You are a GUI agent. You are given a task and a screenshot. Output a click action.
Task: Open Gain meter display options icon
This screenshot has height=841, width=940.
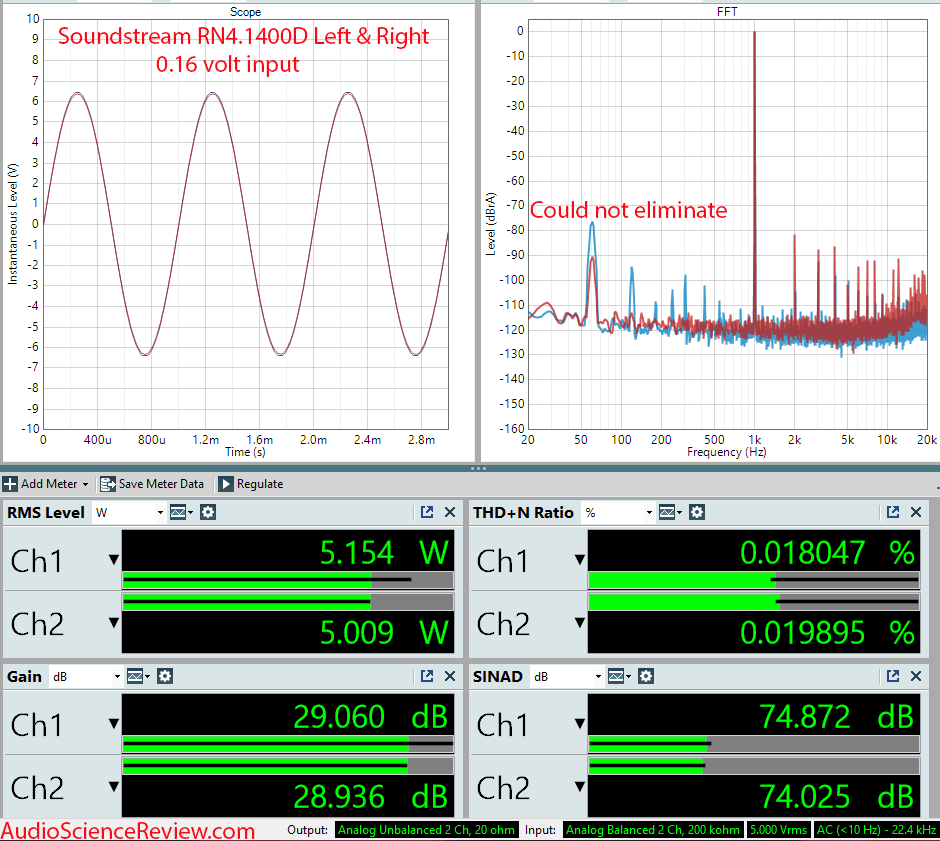138,676
